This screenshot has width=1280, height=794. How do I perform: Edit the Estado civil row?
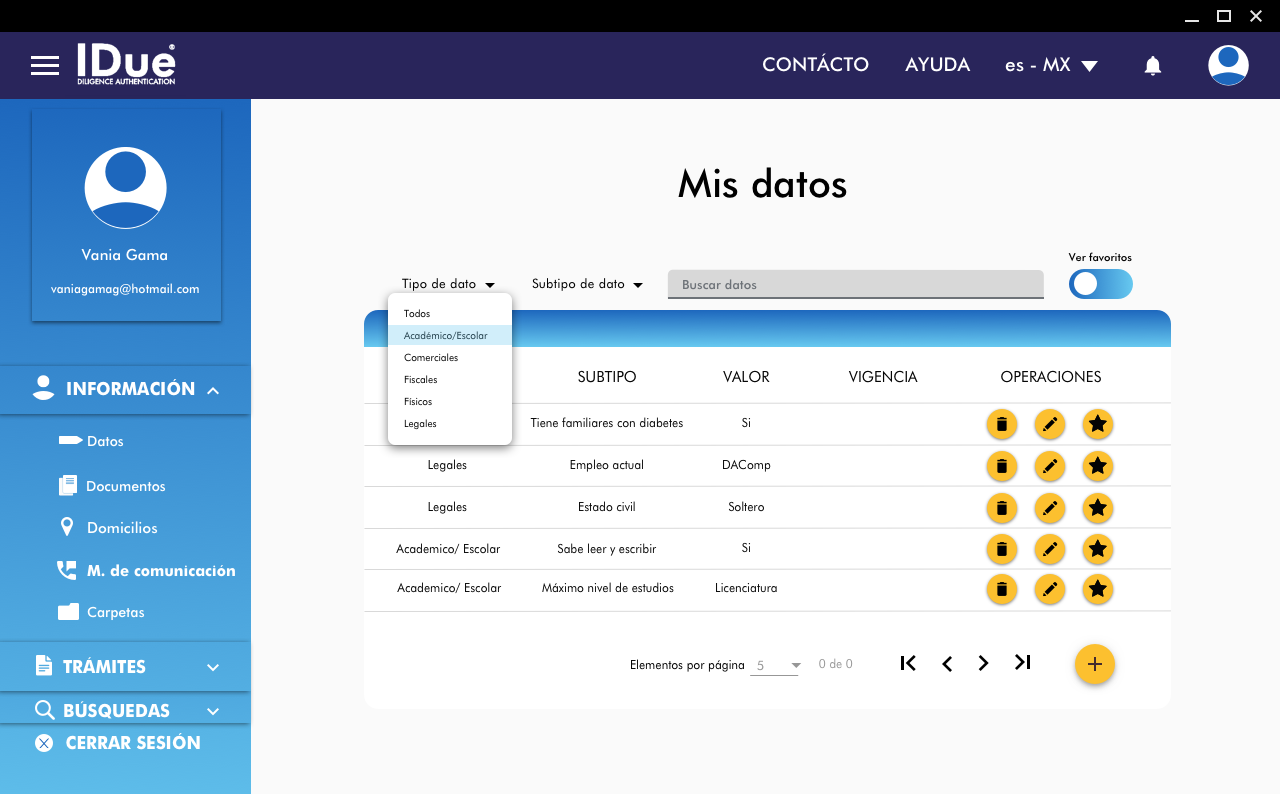[1049, 508]
